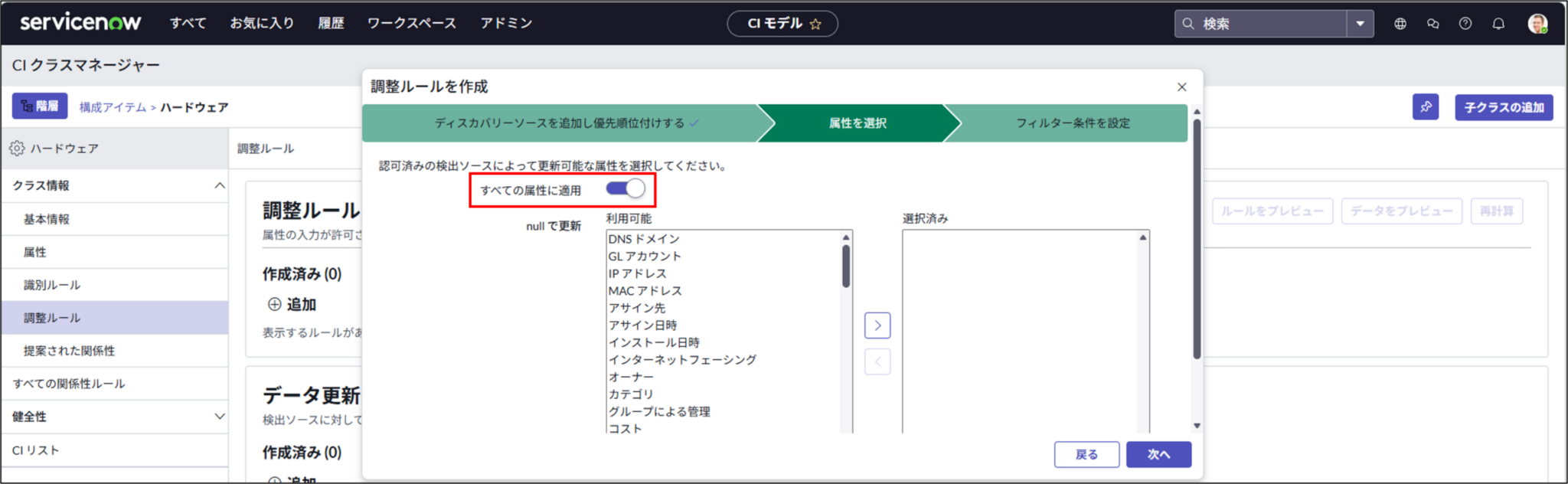
Task: Open 提案された関係性 in sidebar
Action: point(115,351)
